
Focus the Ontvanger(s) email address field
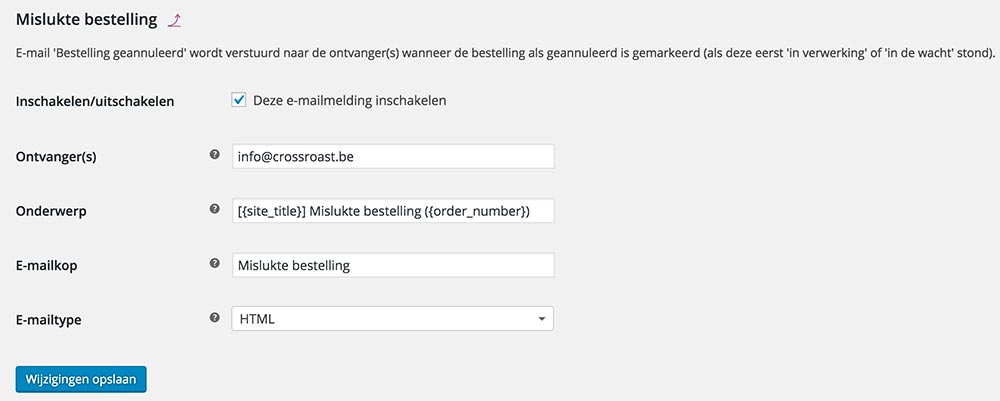392,156
